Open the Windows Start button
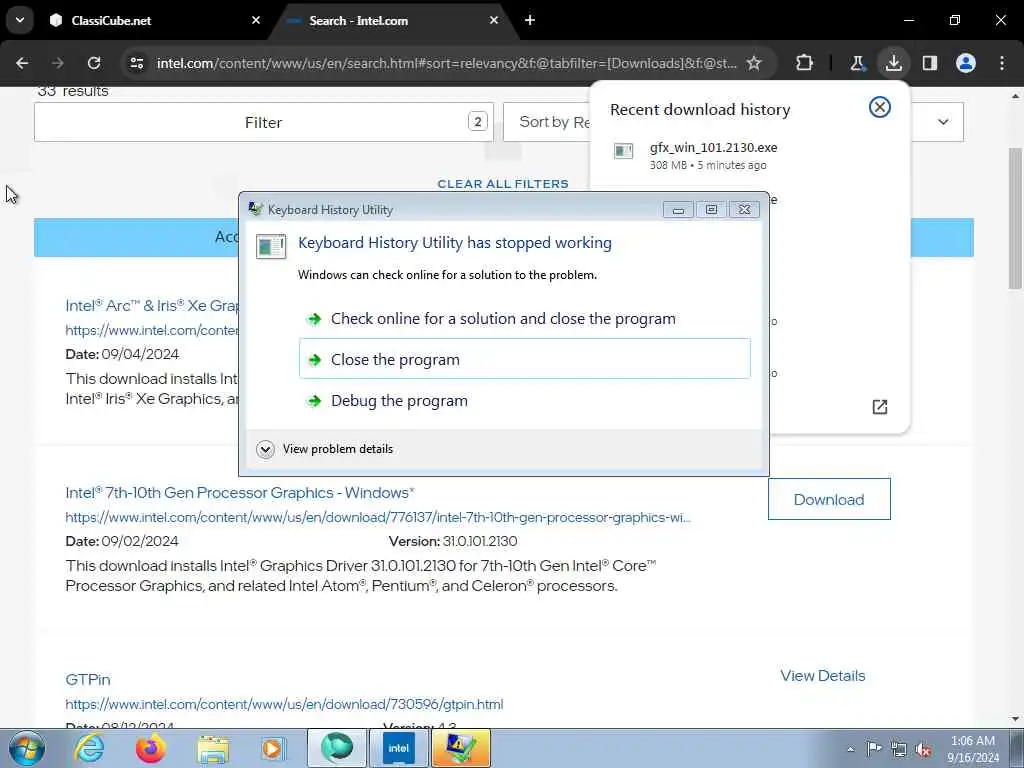The width and height of the screenshot is (1024, 768). [26, 748]
